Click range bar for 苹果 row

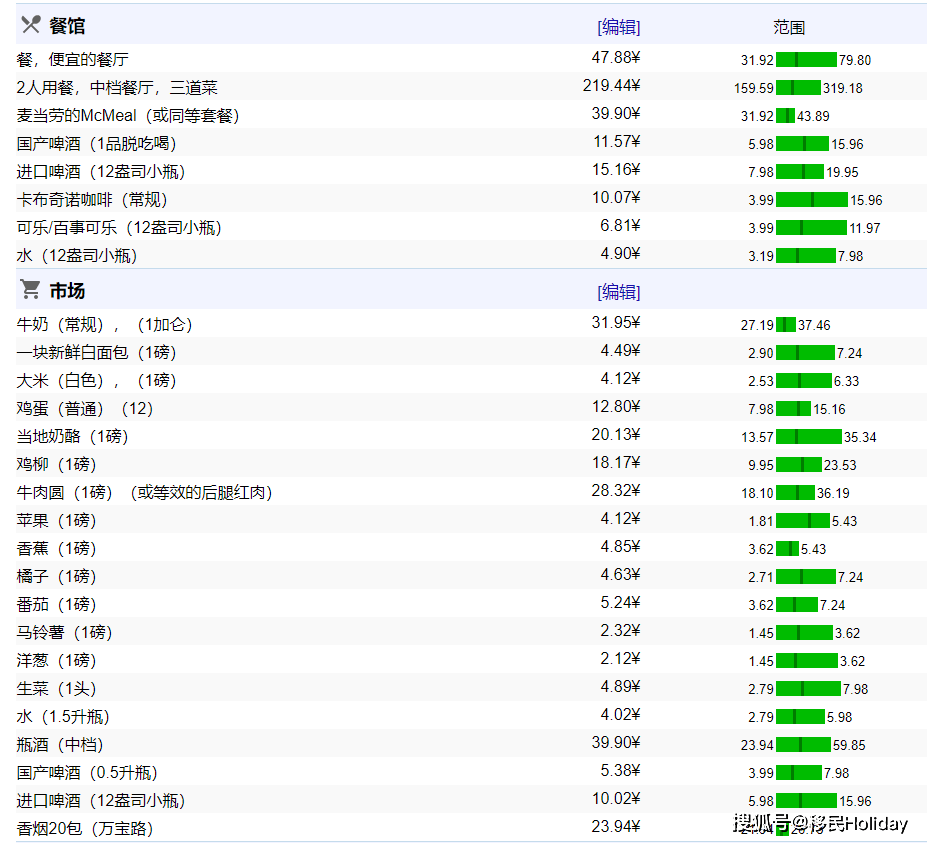click(803, 521)
